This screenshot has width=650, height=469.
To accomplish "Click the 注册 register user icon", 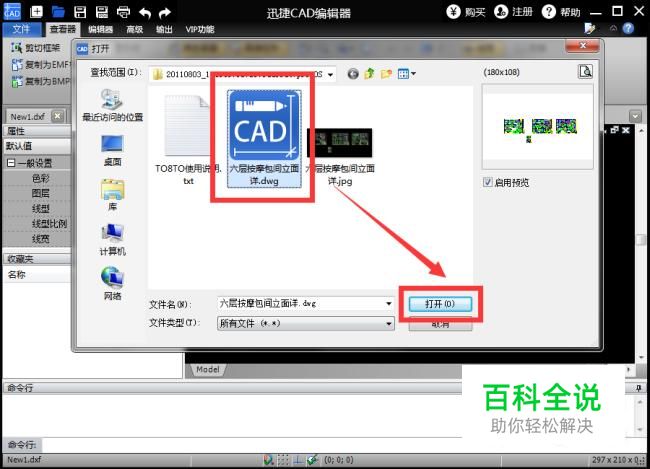I will 501,12.
